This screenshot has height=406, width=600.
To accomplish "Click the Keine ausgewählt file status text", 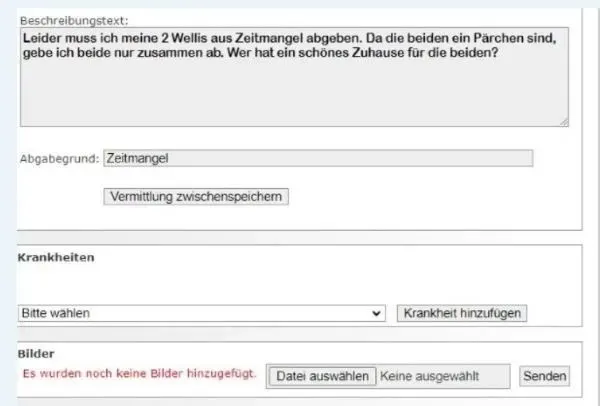I will (429, 376).
